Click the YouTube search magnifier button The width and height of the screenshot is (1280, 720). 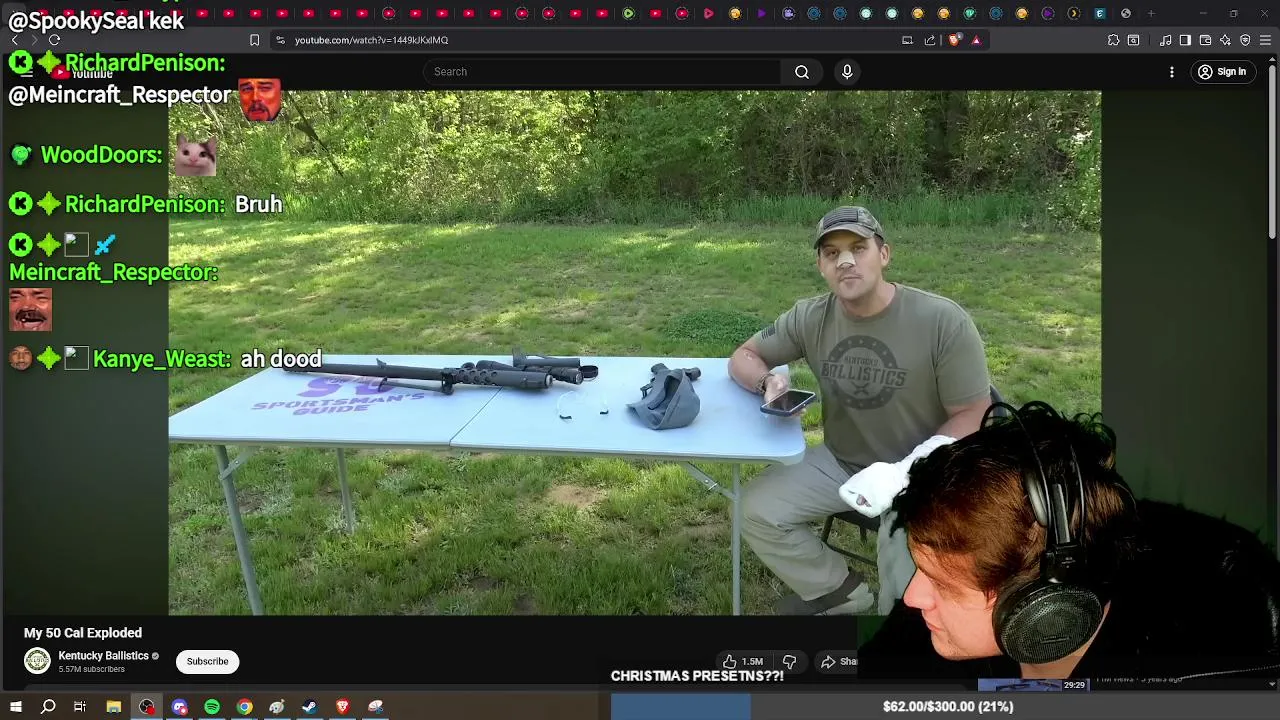[802, 72]
